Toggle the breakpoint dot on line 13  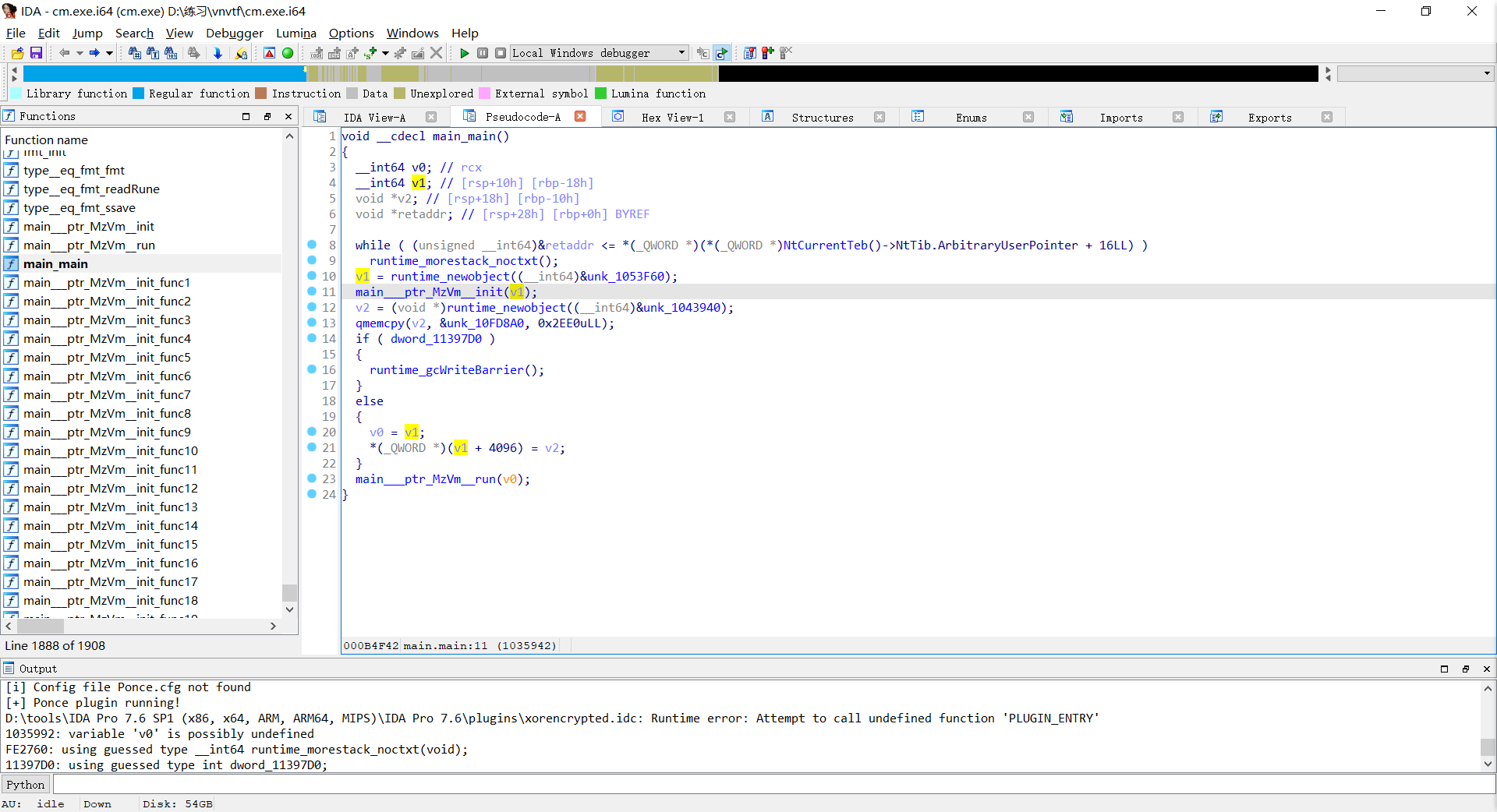[312, 323]
